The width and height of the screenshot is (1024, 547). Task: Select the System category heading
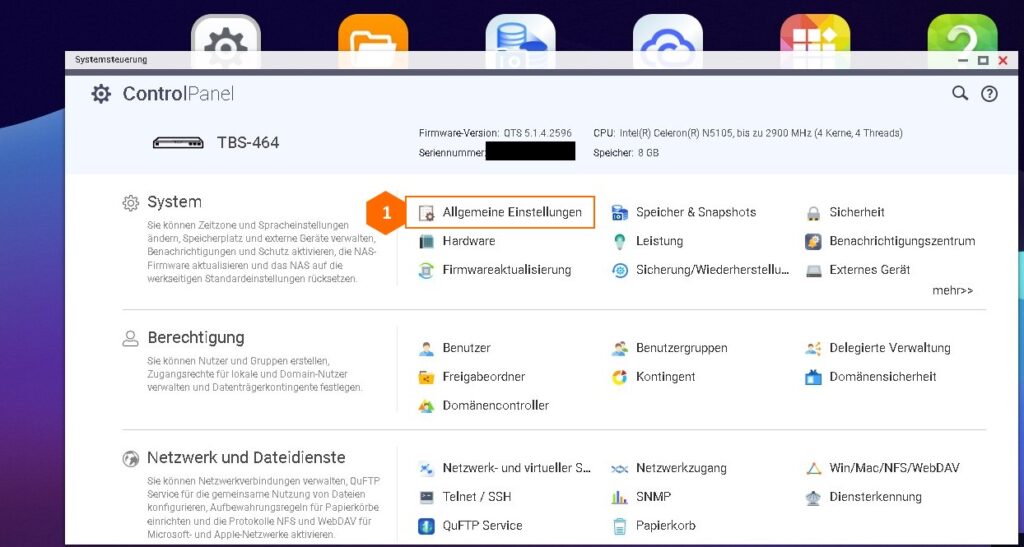pyautogui.click(x=174, y=202)
